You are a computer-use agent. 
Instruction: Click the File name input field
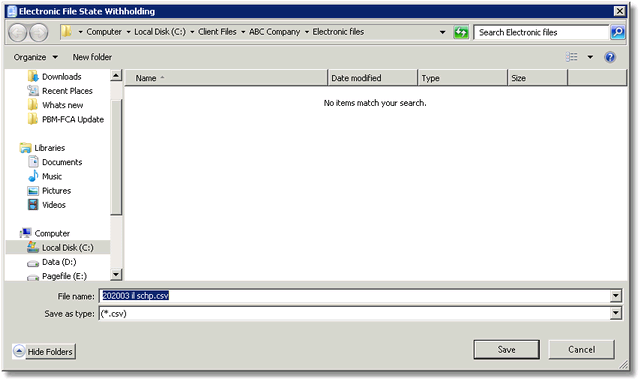tap(355, 296)
